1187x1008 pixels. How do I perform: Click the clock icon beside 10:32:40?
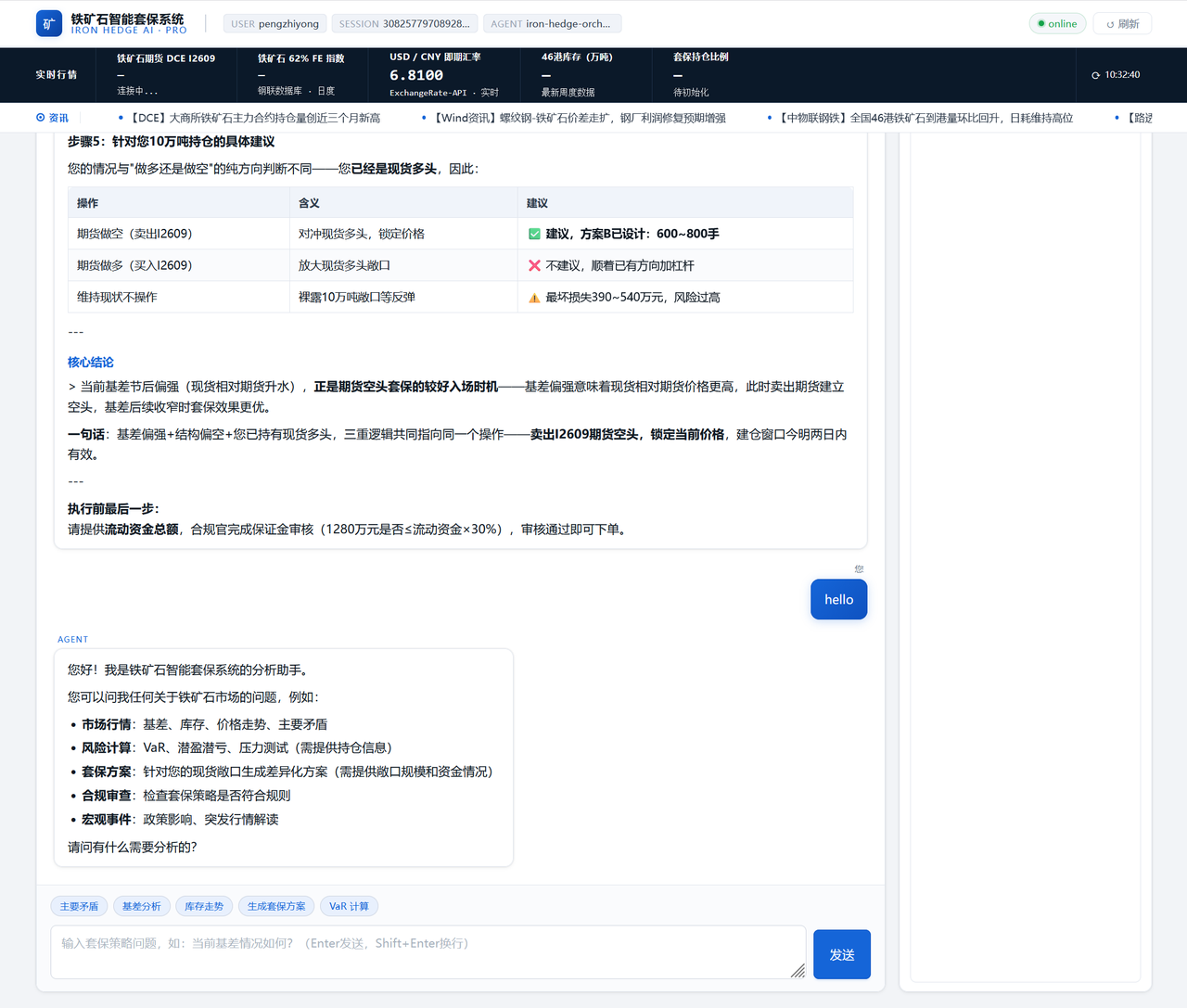tap(1096, 75)
